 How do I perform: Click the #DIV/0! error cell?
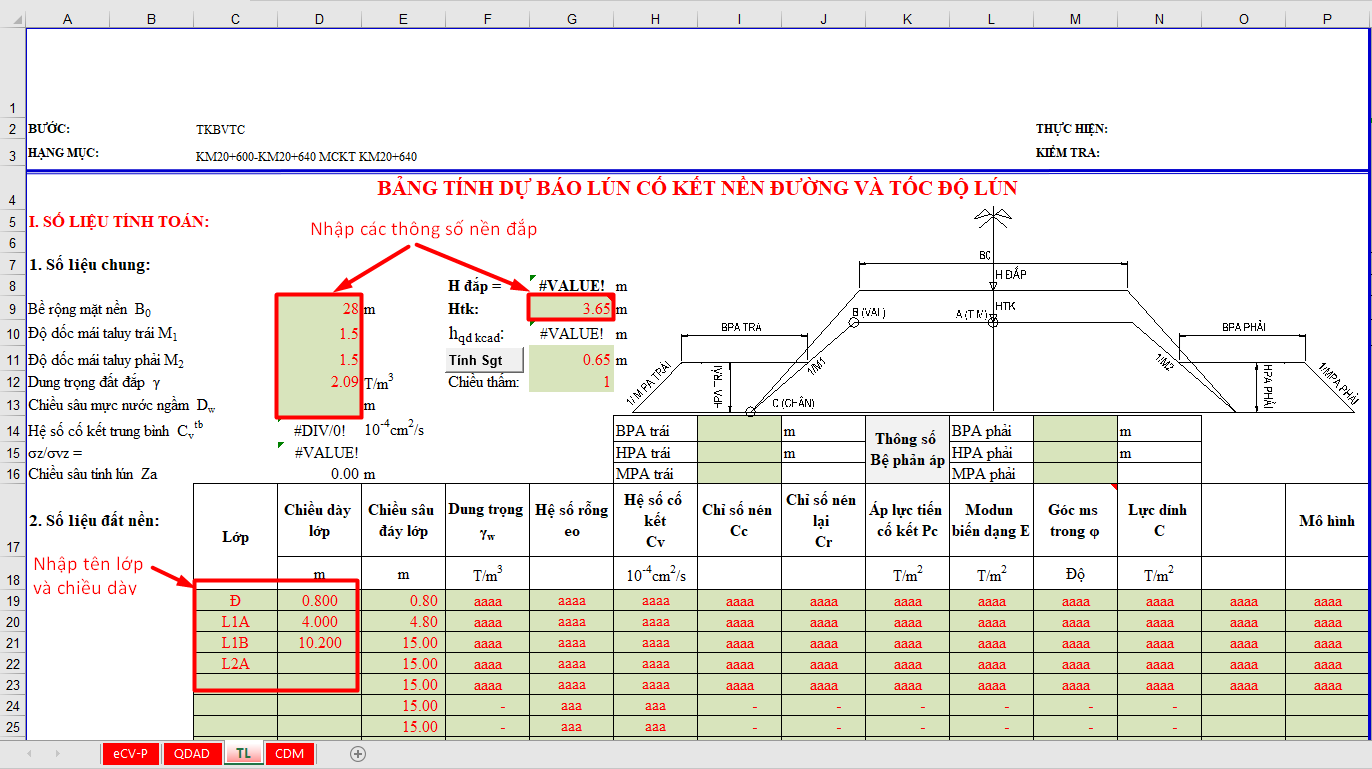[x=319, y=430]
